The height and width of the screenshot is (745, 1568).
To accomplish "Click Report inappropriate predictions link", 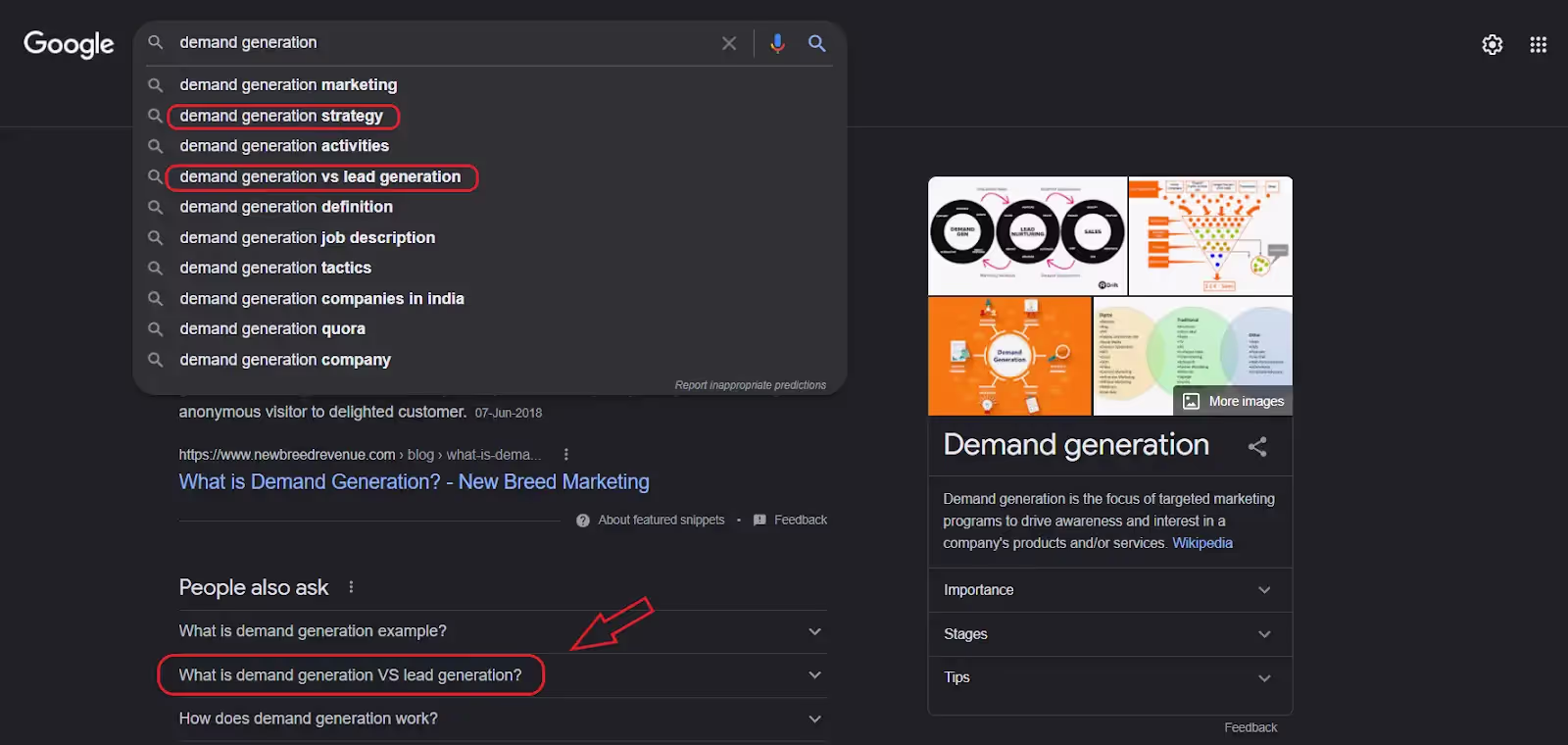I will 750,385.
